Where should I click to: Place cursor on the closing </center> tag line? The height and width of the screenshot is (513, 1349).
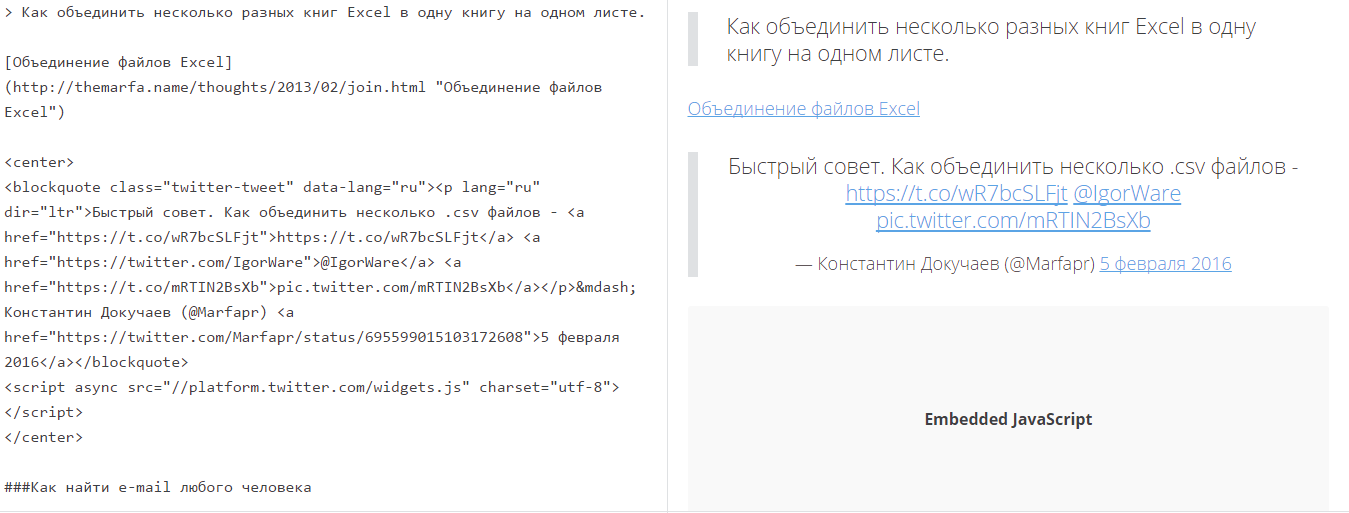(x=44, y=437)
